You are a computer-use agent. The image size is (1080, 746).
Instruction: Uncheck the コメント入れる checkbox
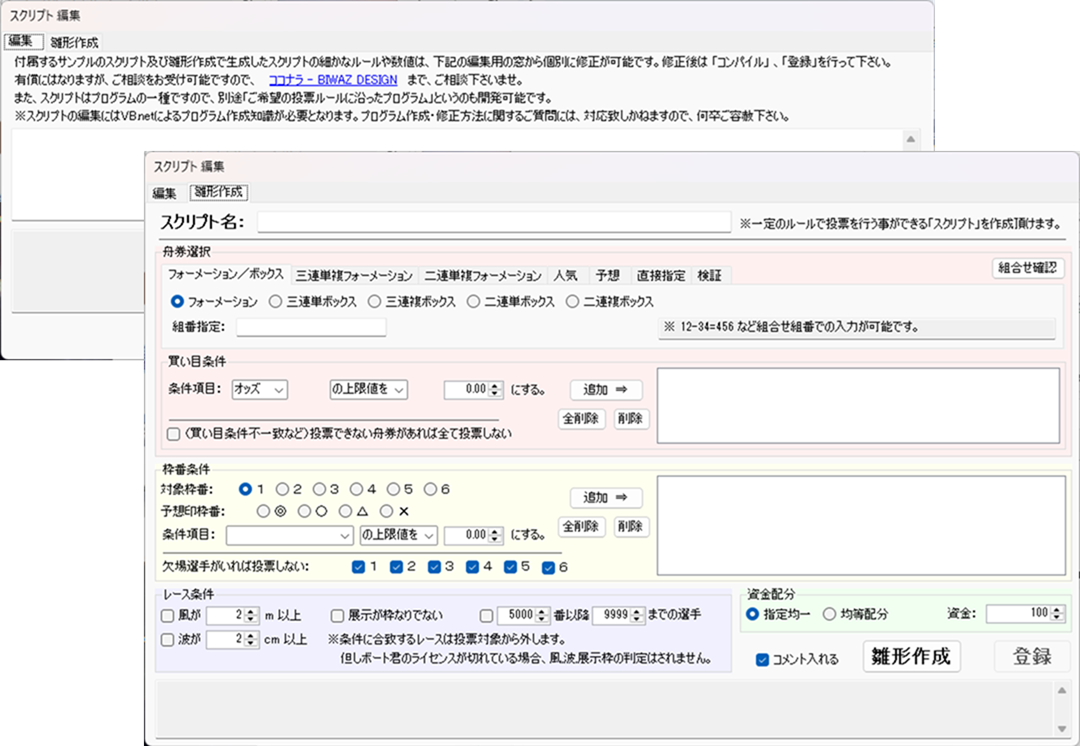pos(763,659)
